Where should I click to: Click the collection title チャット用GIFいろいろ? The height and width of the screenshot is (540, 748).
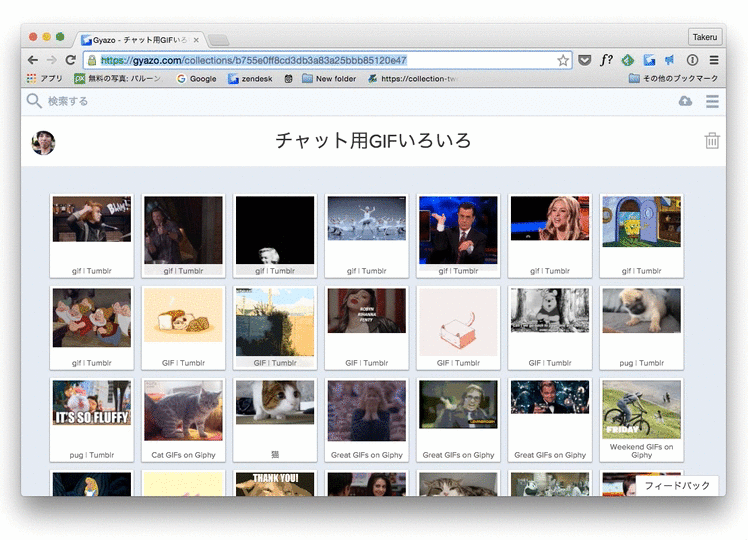(x=373, y=141)
